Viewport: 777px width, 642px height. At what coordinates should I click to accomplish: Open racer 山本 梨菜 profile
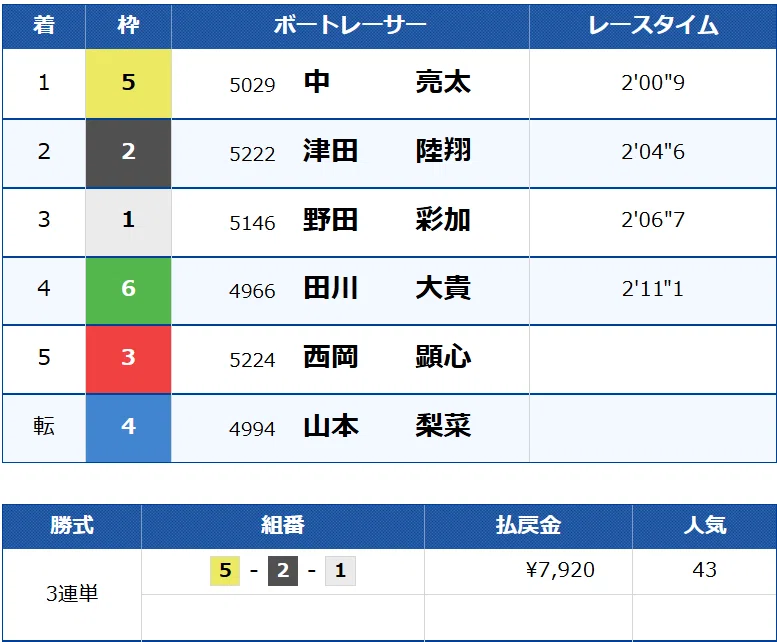pos(387,426)
